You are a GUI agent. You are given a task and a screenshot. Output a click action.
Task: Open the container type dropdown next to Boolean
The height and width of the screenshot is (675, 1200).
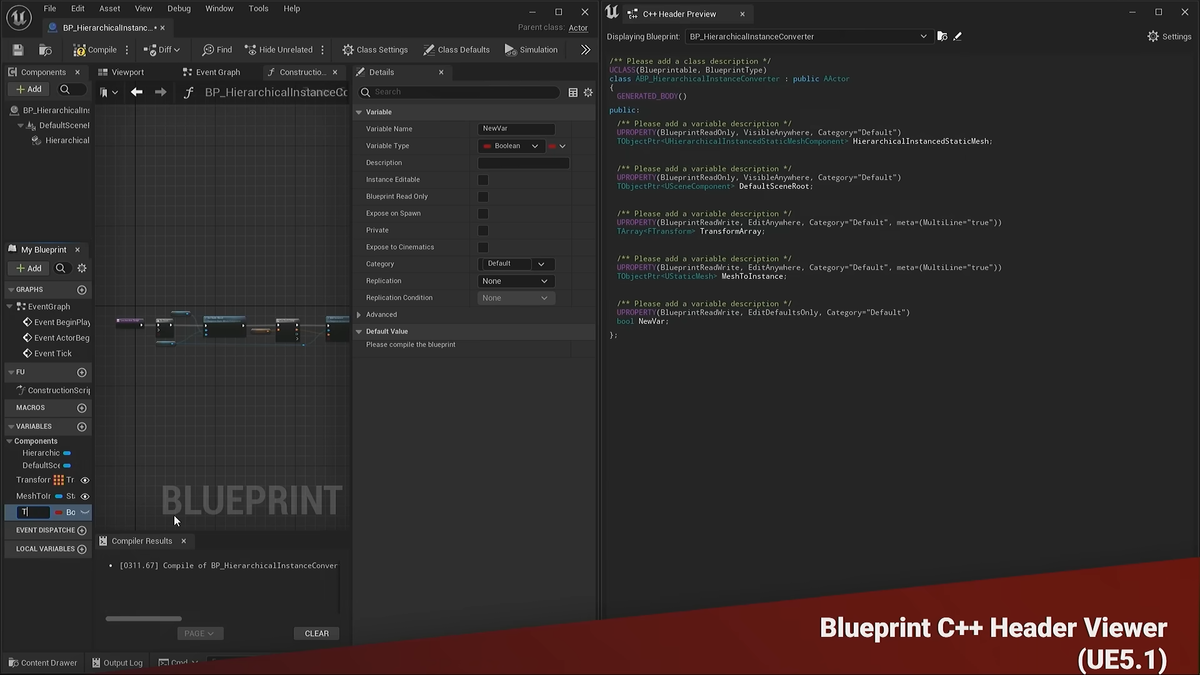(557, 146)
